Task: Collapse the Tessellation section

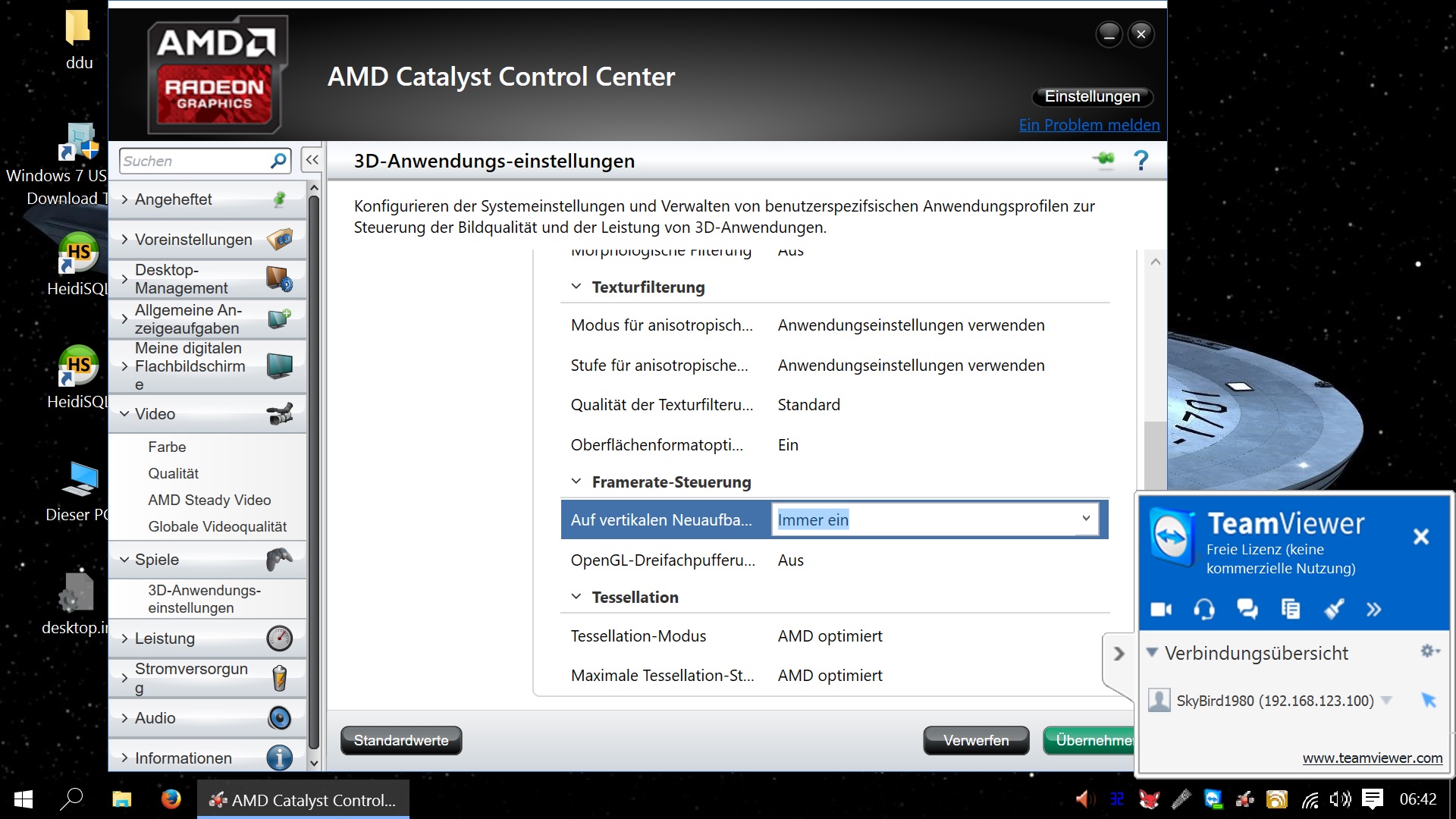Action: tap(576, 597)
